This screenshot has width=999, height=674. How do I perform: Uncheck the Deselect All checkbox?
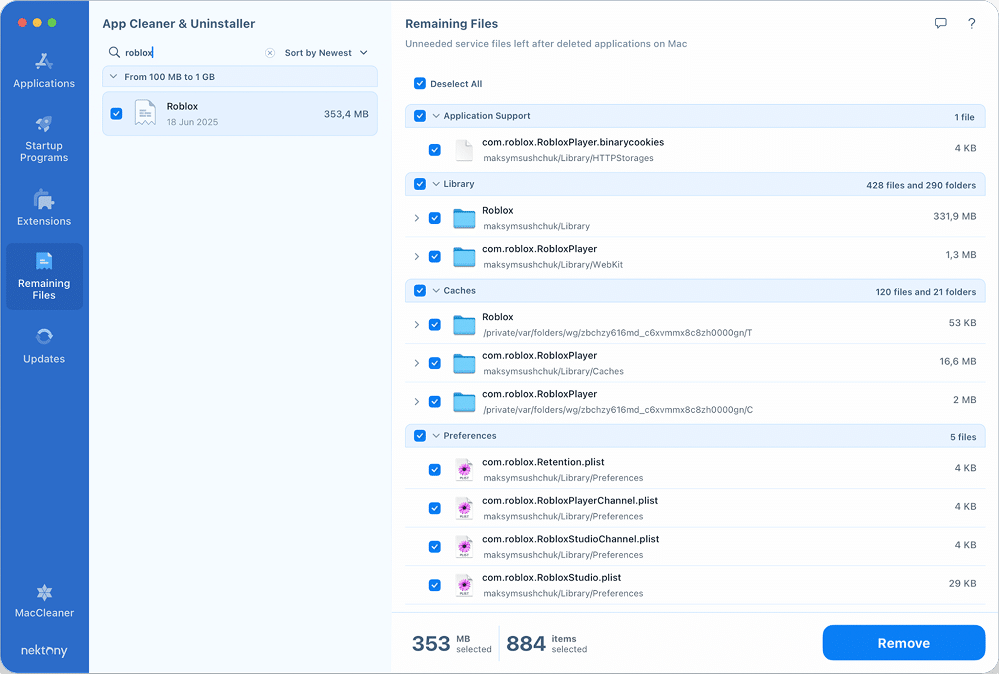420,83
